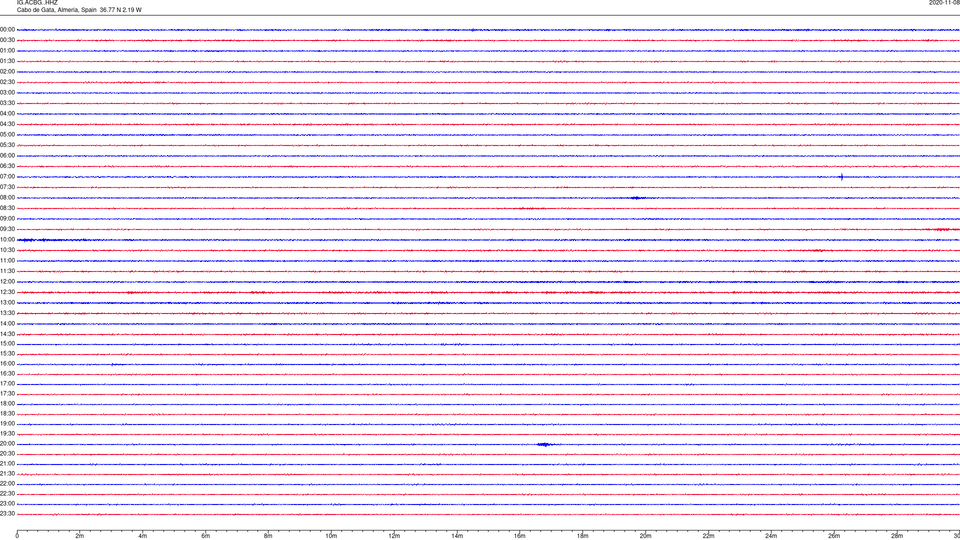Click the 08:30 time label

click(7, 208)
